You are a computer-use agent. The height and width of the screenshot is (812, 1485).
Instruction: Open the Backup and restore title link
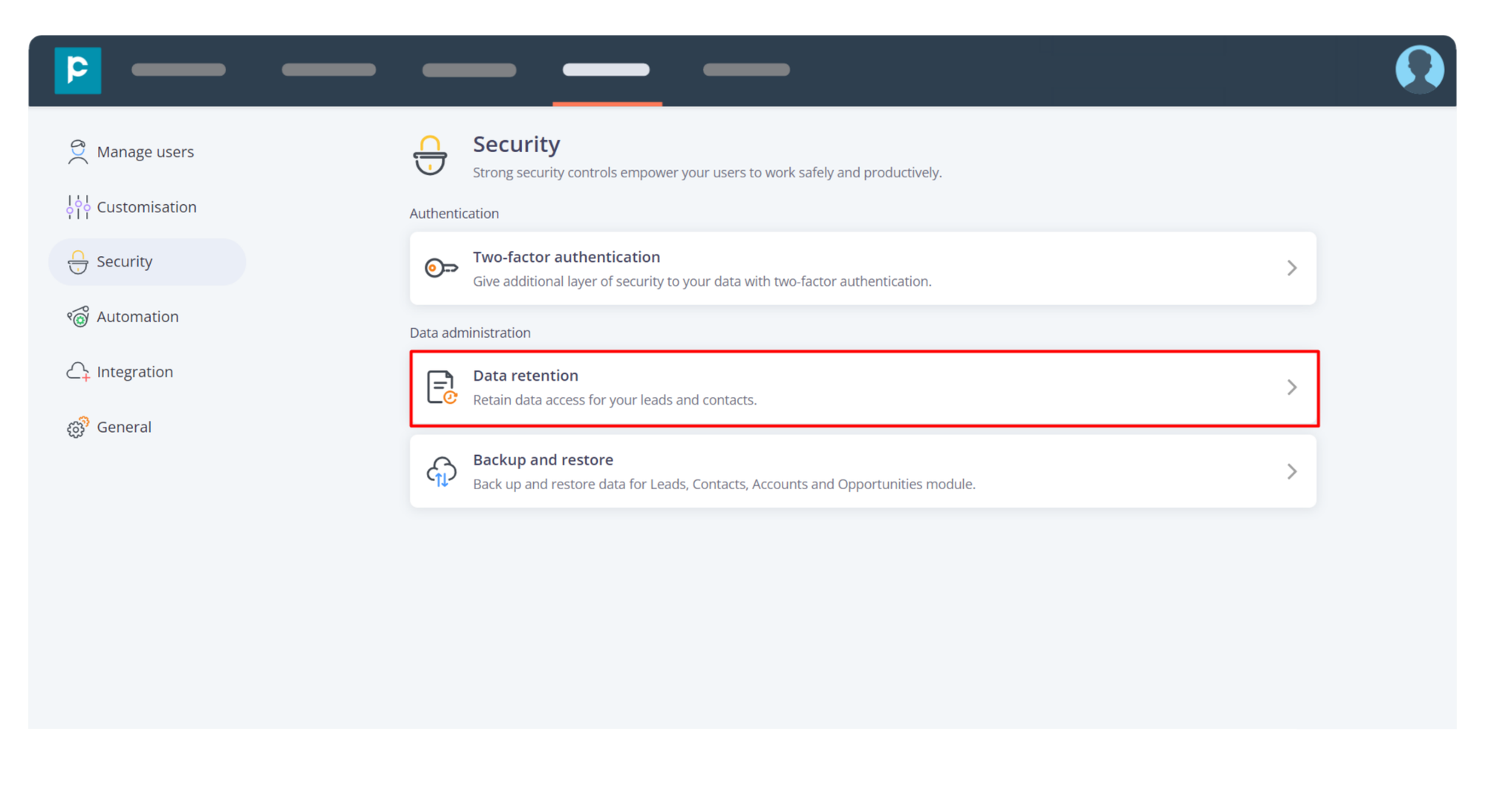[x=543, y=460]
